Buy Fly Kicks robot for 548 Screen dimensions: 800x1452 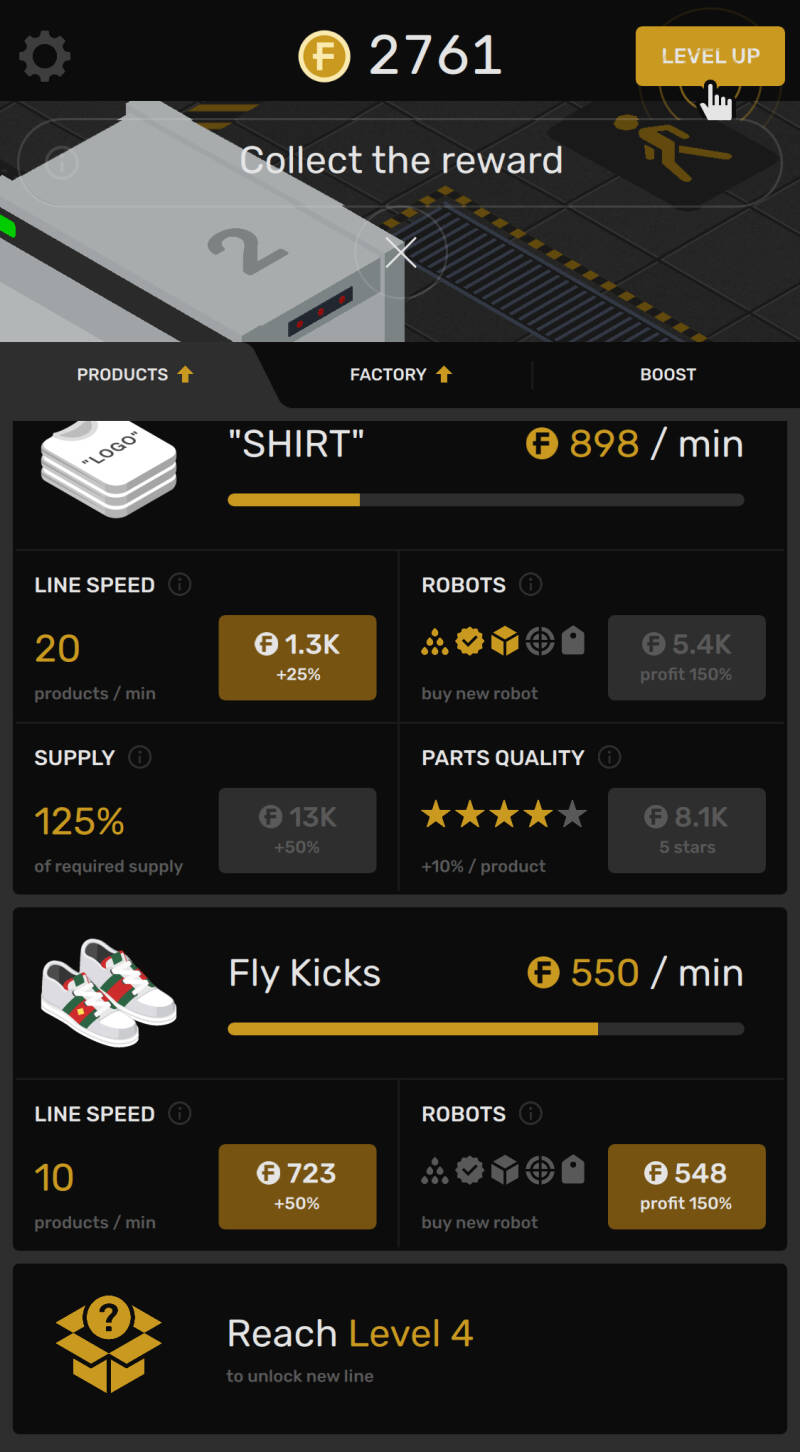click(x=686, y=1186)
